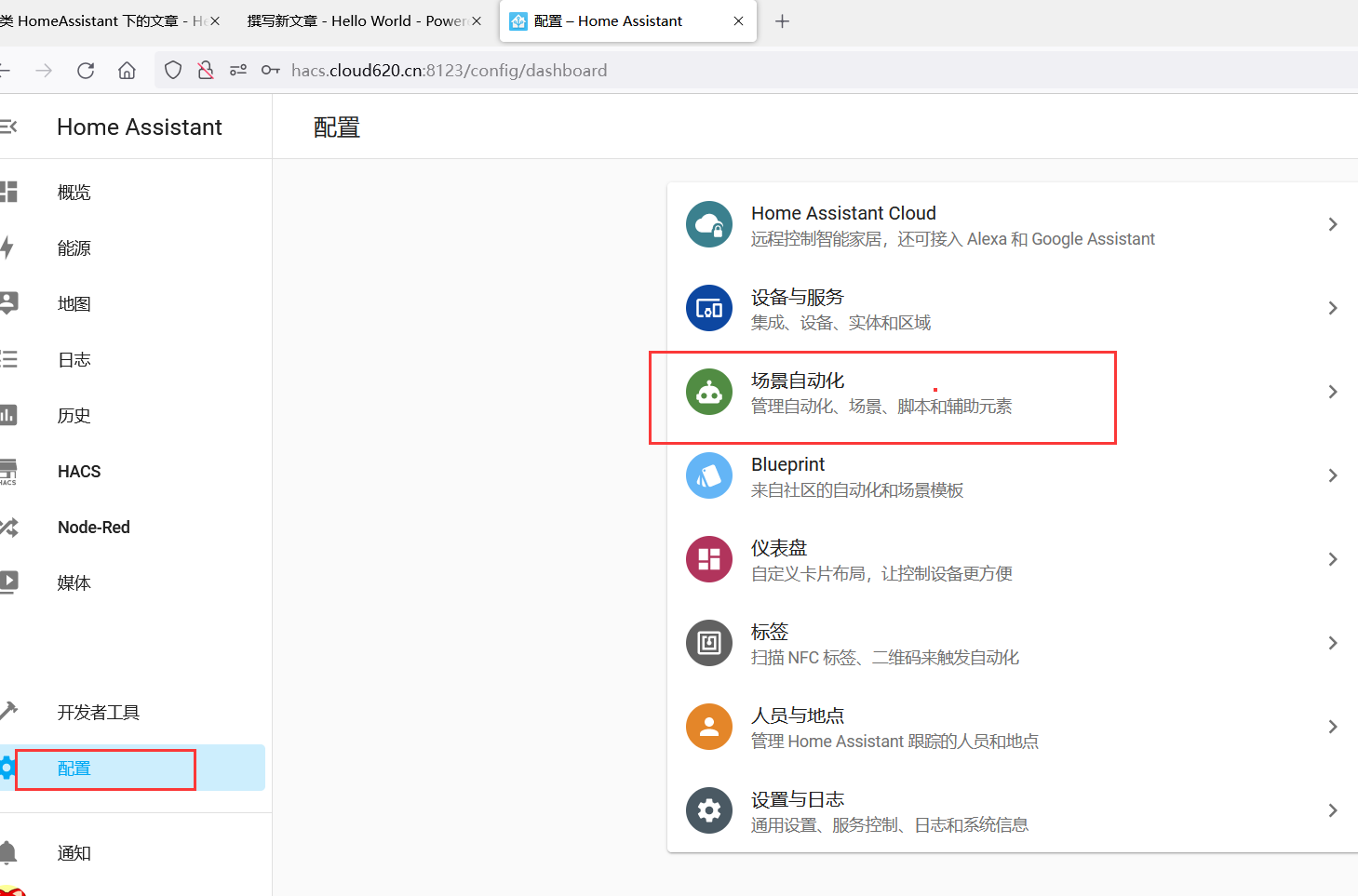Viewport: 1358px width, 896px height.
Task: Click the Blueprint icon
Action: pos(709,475)
